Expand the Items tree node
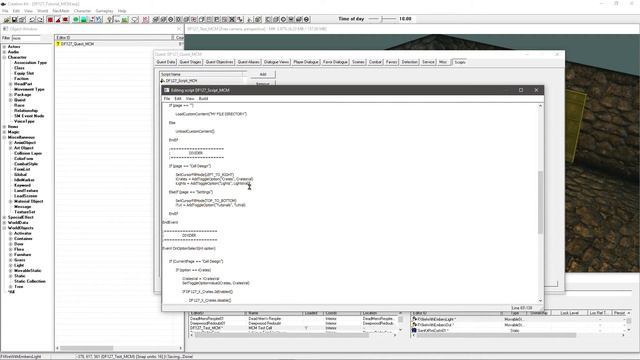The height and width of the screenshot is (360, 640). [4, 127]
